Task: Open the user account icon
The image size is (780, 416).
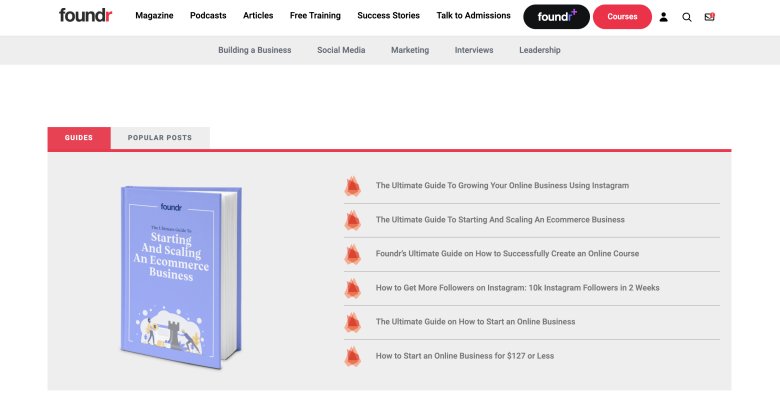Action: coord(663,17)
